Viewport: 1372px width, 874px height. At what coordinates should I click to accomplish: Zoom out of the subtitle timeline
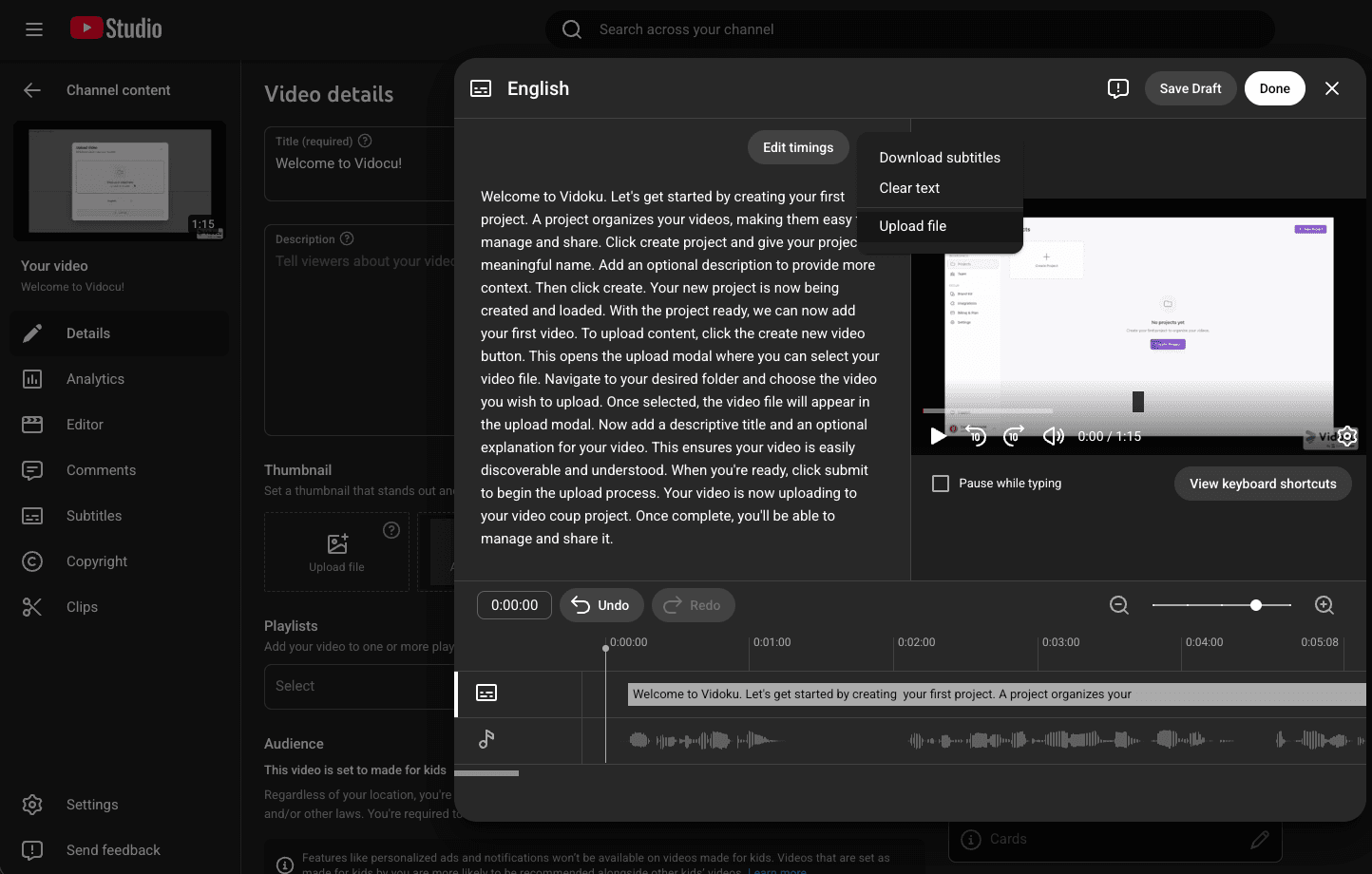[x=1119, y=605]
